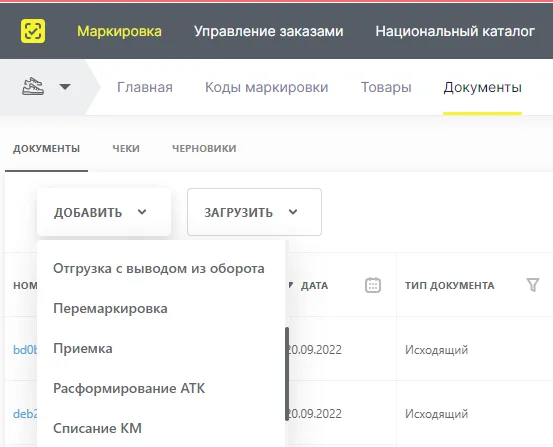Open the document type filter funnel icon

tap(533, 285)
